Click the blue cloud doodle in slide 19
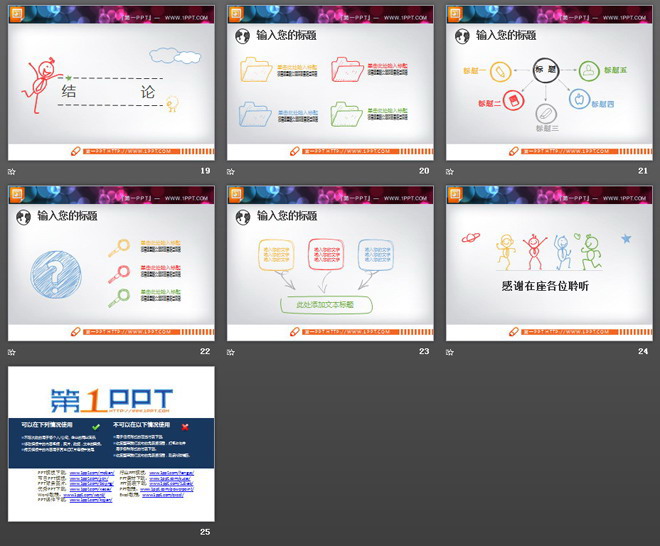 [x=175, y=56]
